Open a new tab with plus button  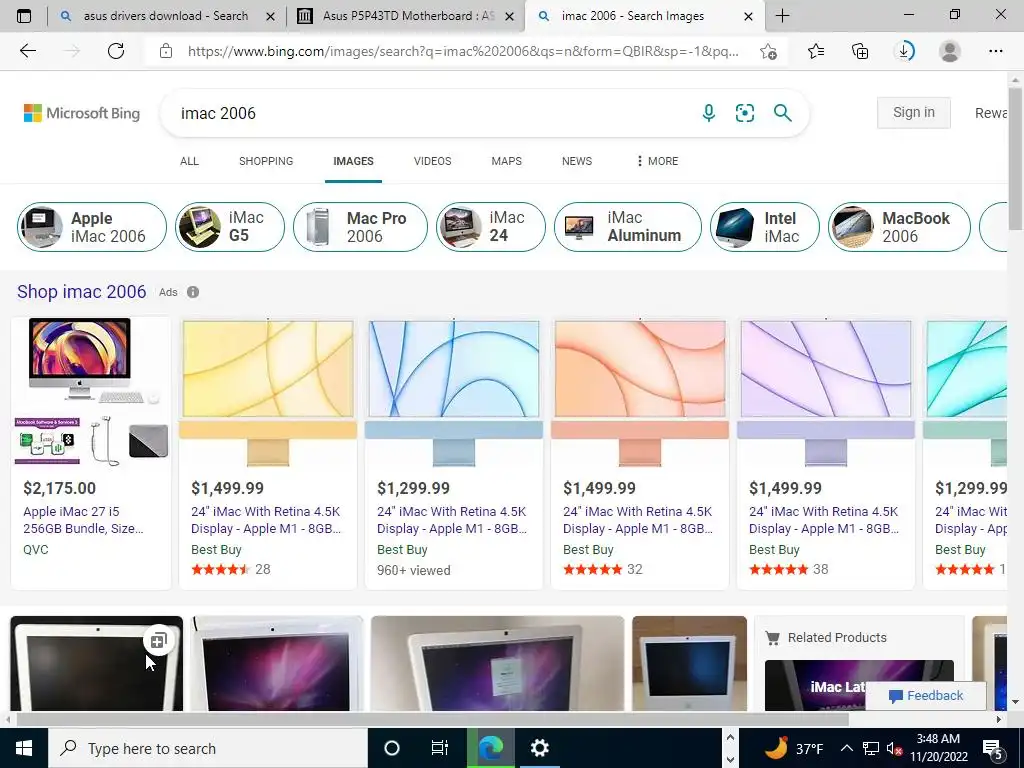(782, 16)
